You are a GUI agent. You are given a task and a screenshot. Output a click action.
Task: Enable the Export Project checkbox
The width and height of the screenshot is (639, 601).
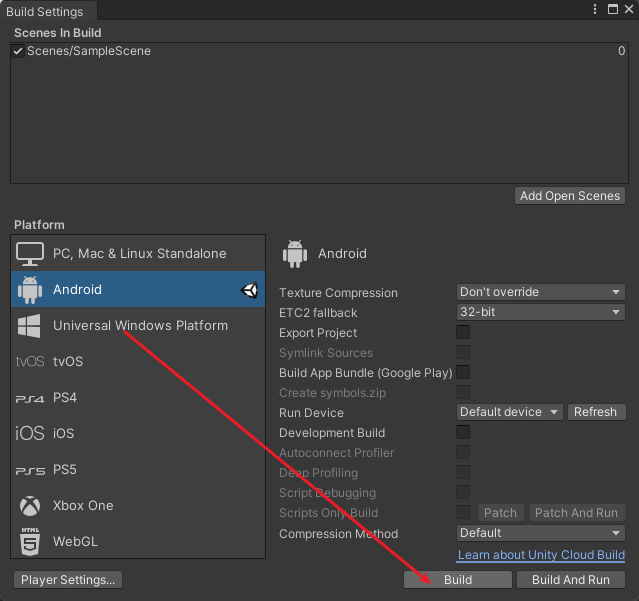[463, 332]
